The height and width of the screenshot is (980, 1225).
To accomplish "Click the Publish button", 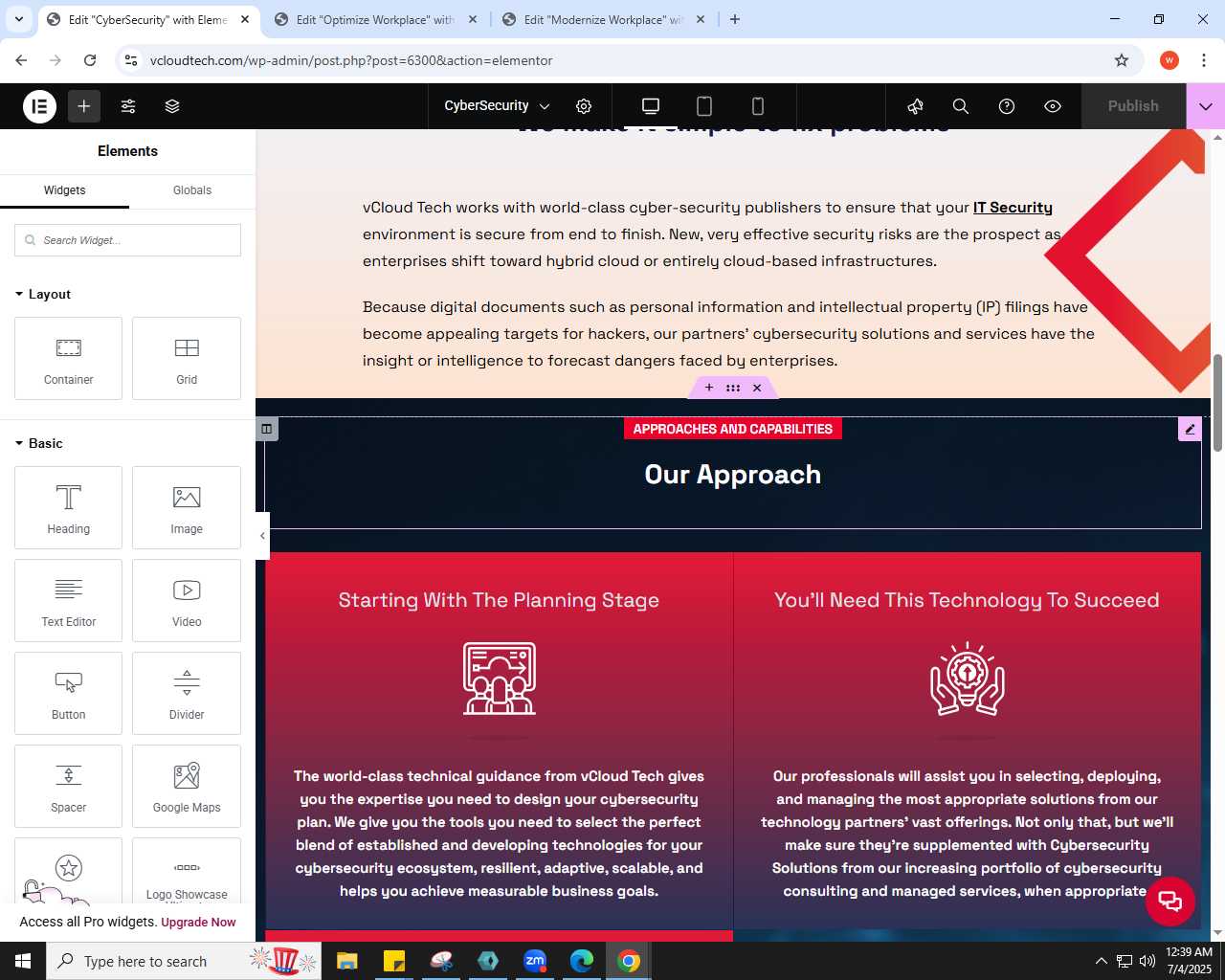I will 1133,106.
